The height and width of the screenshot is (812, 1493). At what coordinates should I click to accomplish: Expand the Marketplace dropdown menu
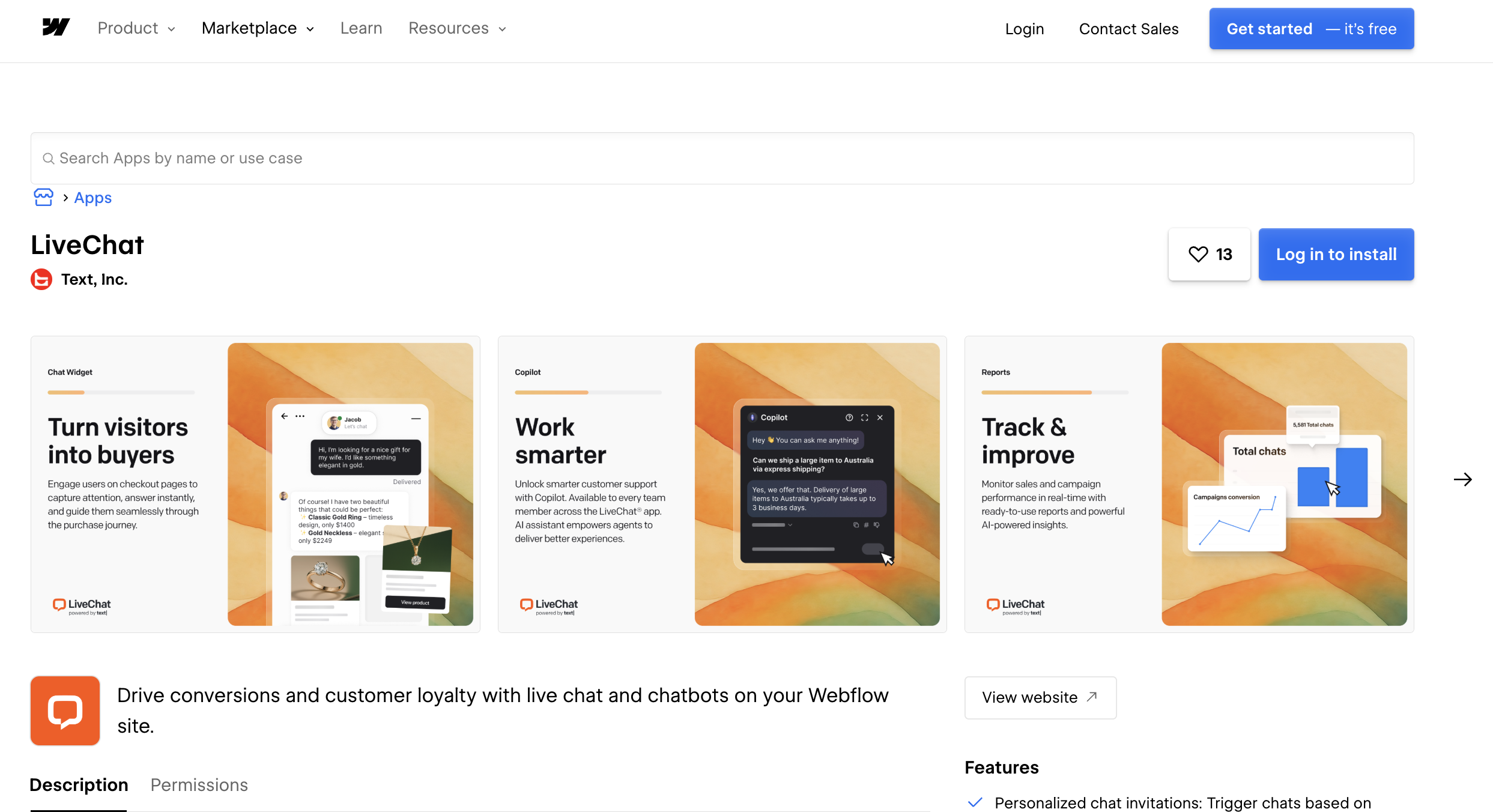(258, 28)
